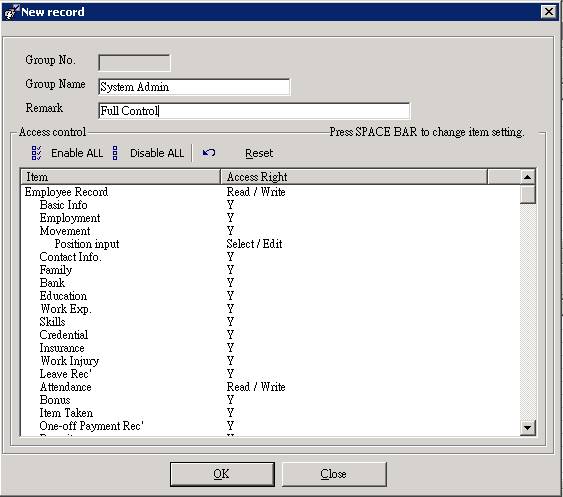The height and width of the screenshot is (497, 563).
Task: Click the list scrollbar down arrow
Action: tap(527, 428)
